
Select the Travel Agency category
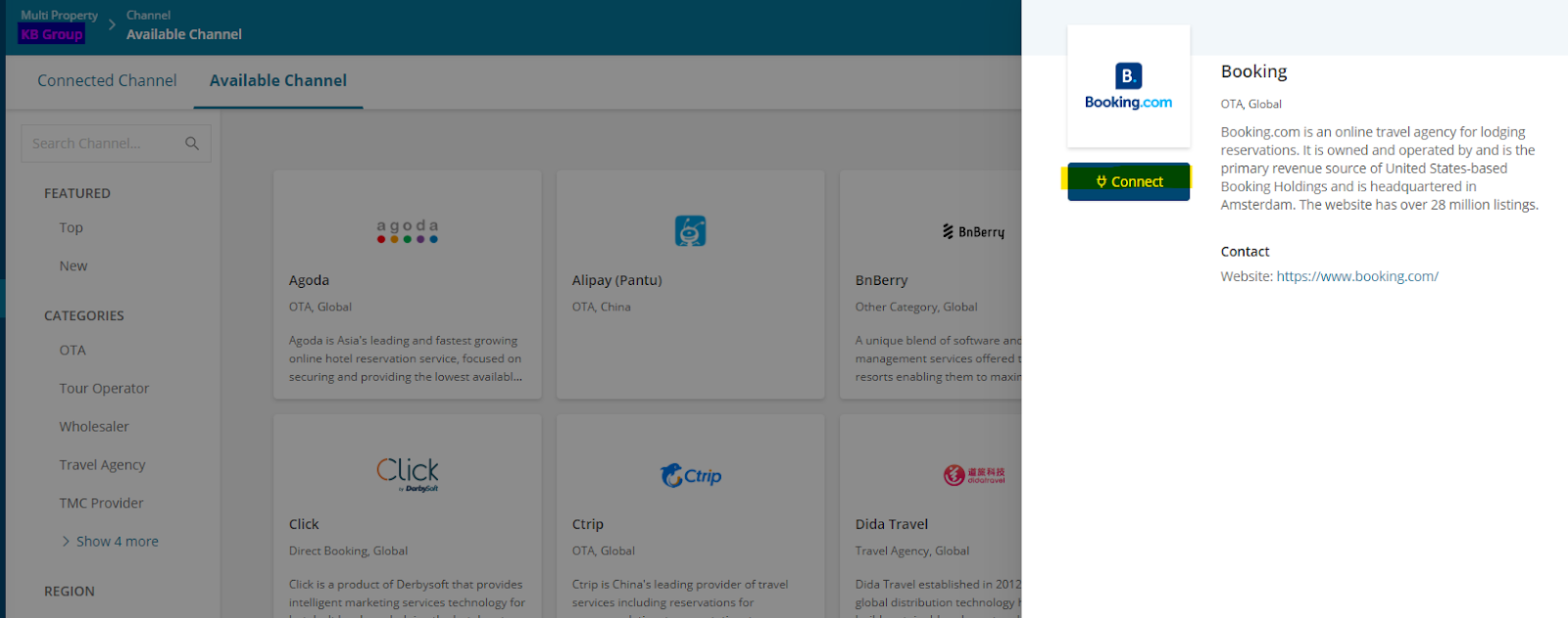click(102, 464)
